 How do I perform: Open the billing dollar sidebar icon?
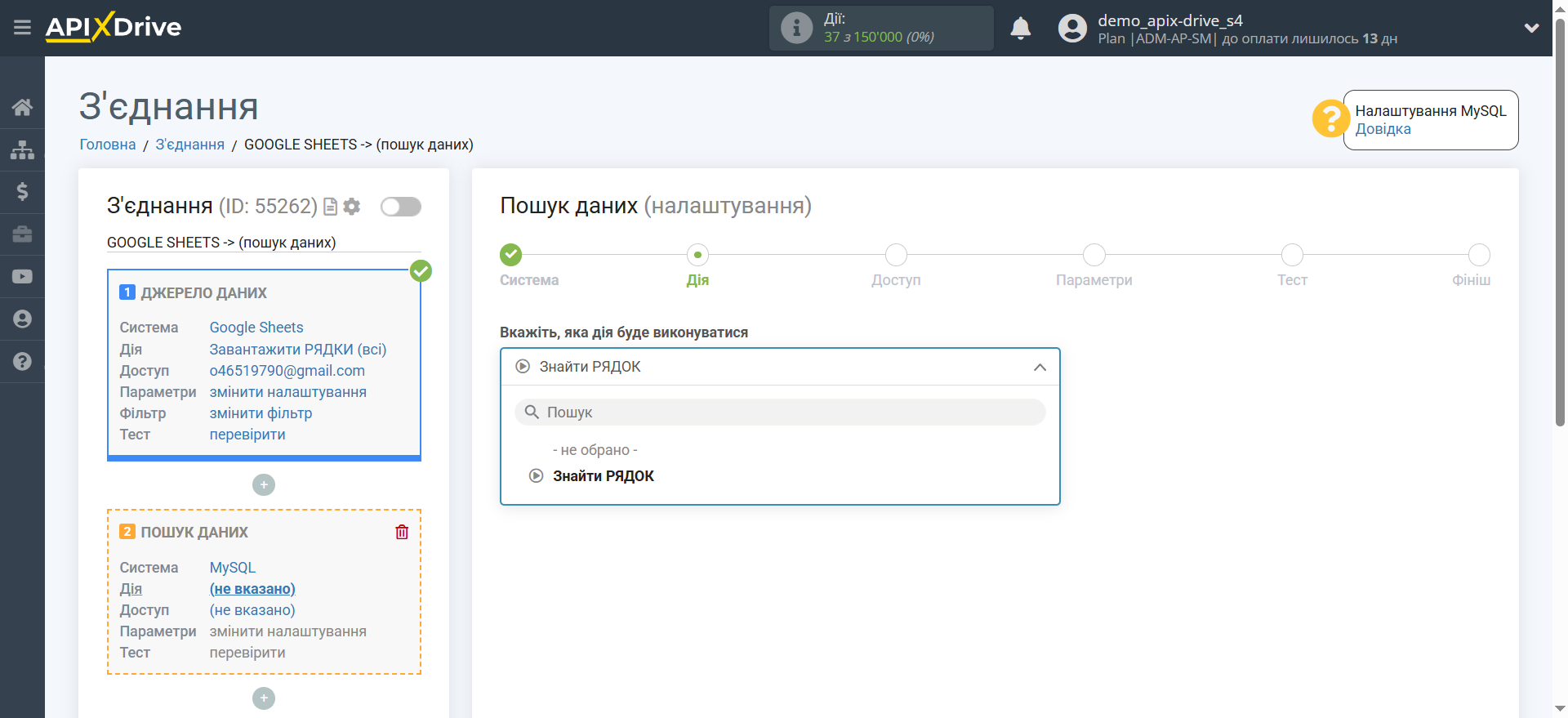(22, 192)
